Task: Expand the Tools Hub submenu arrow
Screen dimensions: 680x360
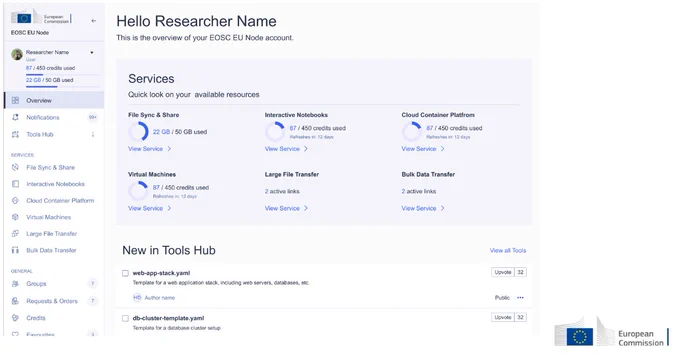Action: [93, 134]
